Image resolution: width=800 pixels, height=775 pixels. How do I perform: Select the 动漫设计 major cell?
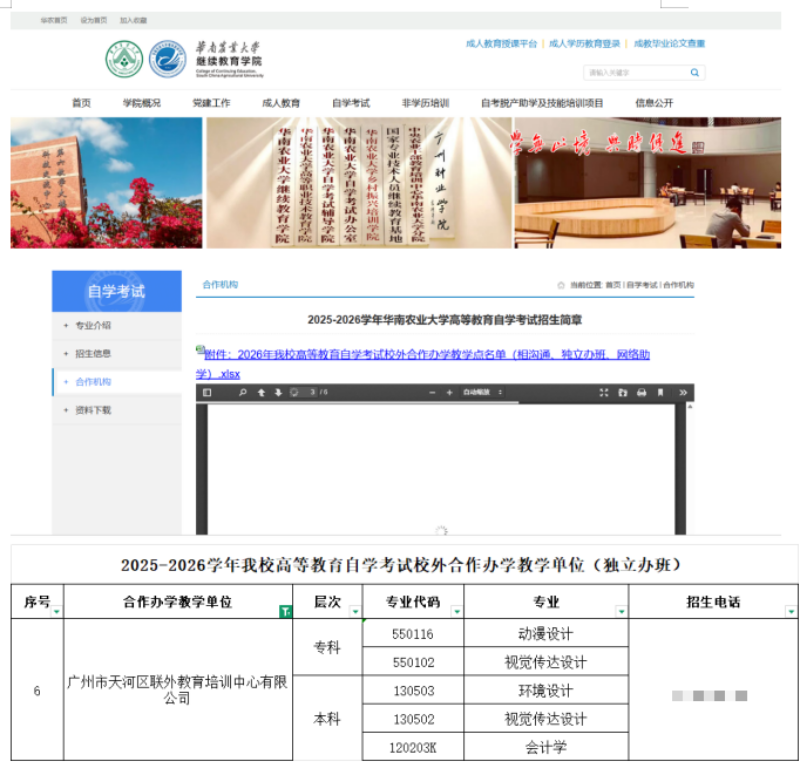546,634
